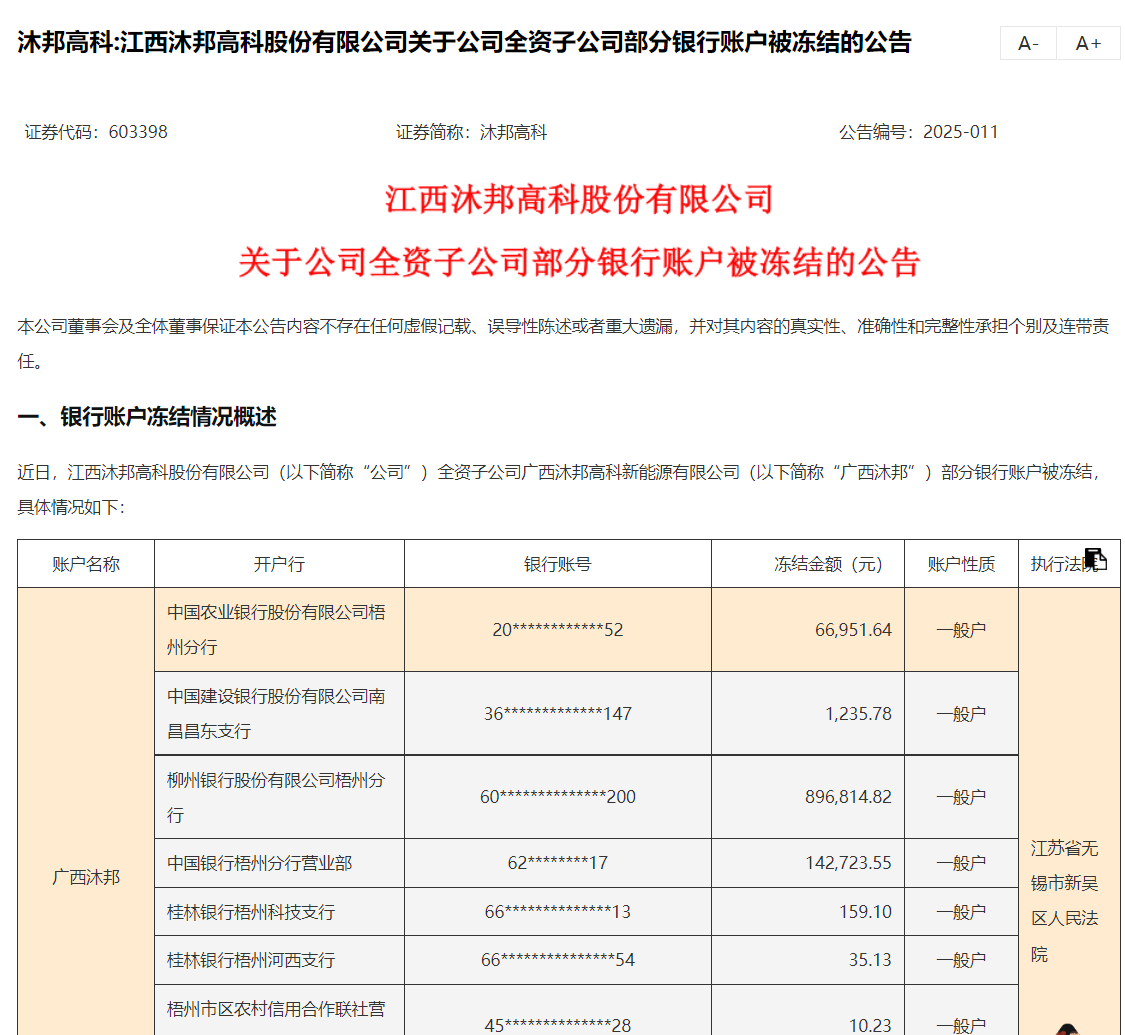This screenshot has width=1125, height=1035.
Task: Click the 冻结金额（元） column header
Action: click(x=828, y=564)
